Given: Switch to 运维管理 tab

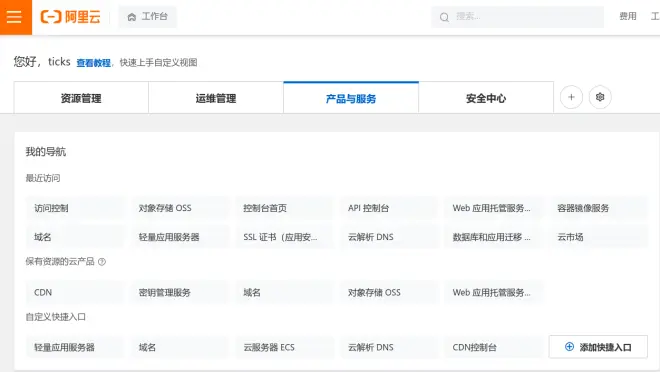Looking at the screenshot, I should click(x=216, y=98).
